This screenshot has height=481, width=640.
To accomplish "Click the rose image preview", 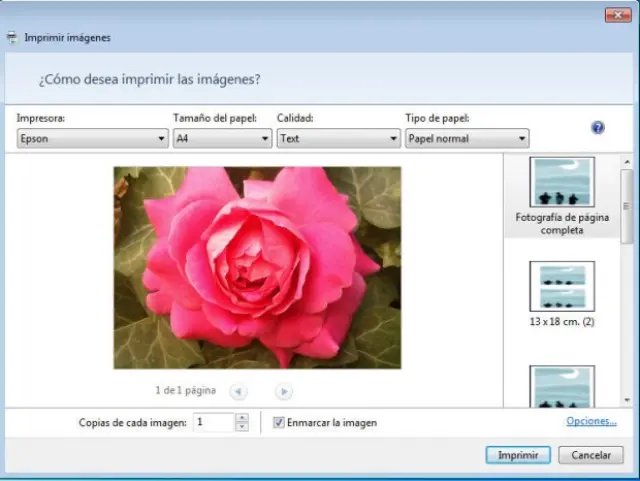I will (x=257, y=267).
